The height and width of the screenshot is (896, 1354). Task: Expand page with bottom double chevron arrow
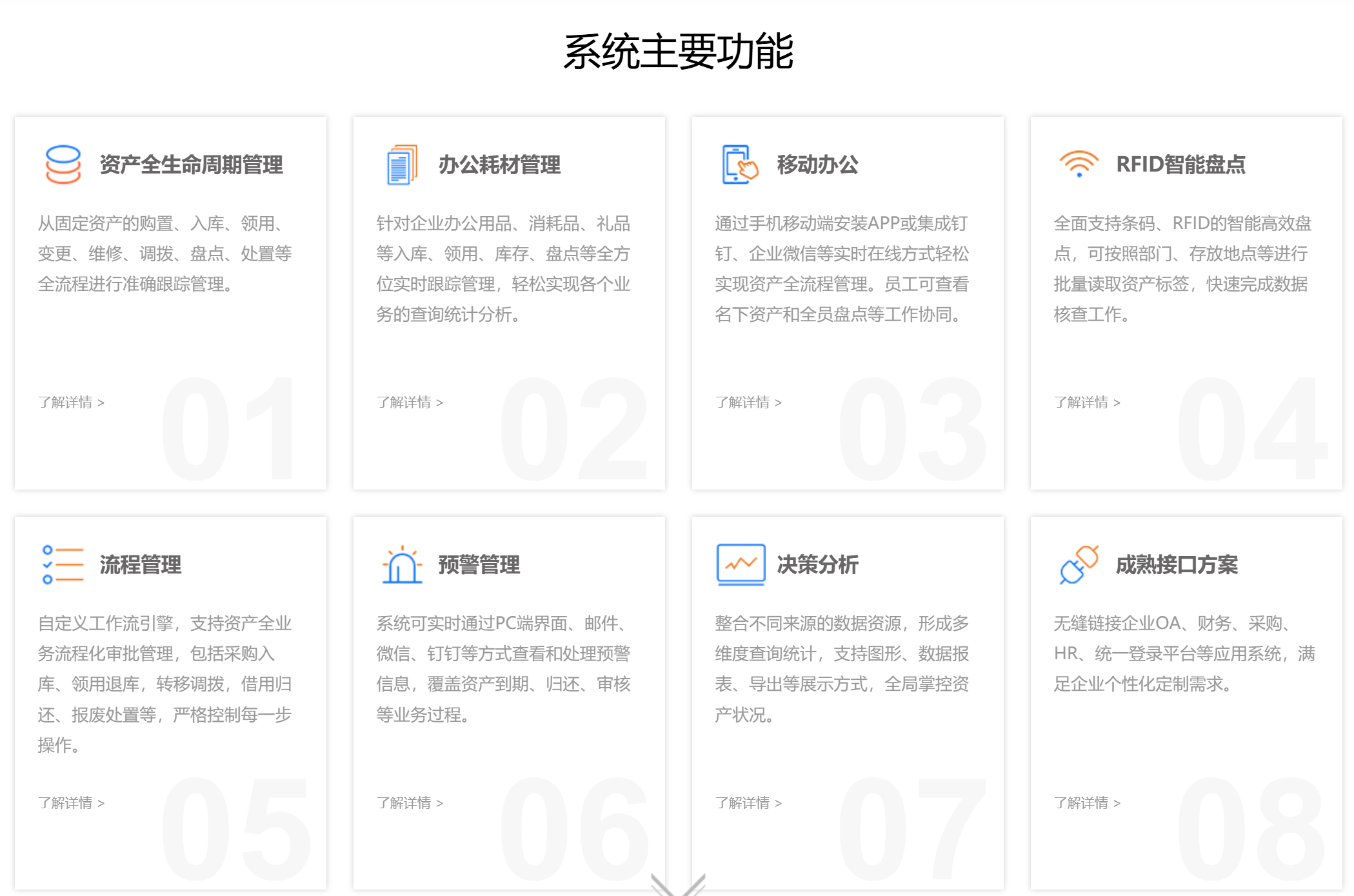(x=677, y=885)
